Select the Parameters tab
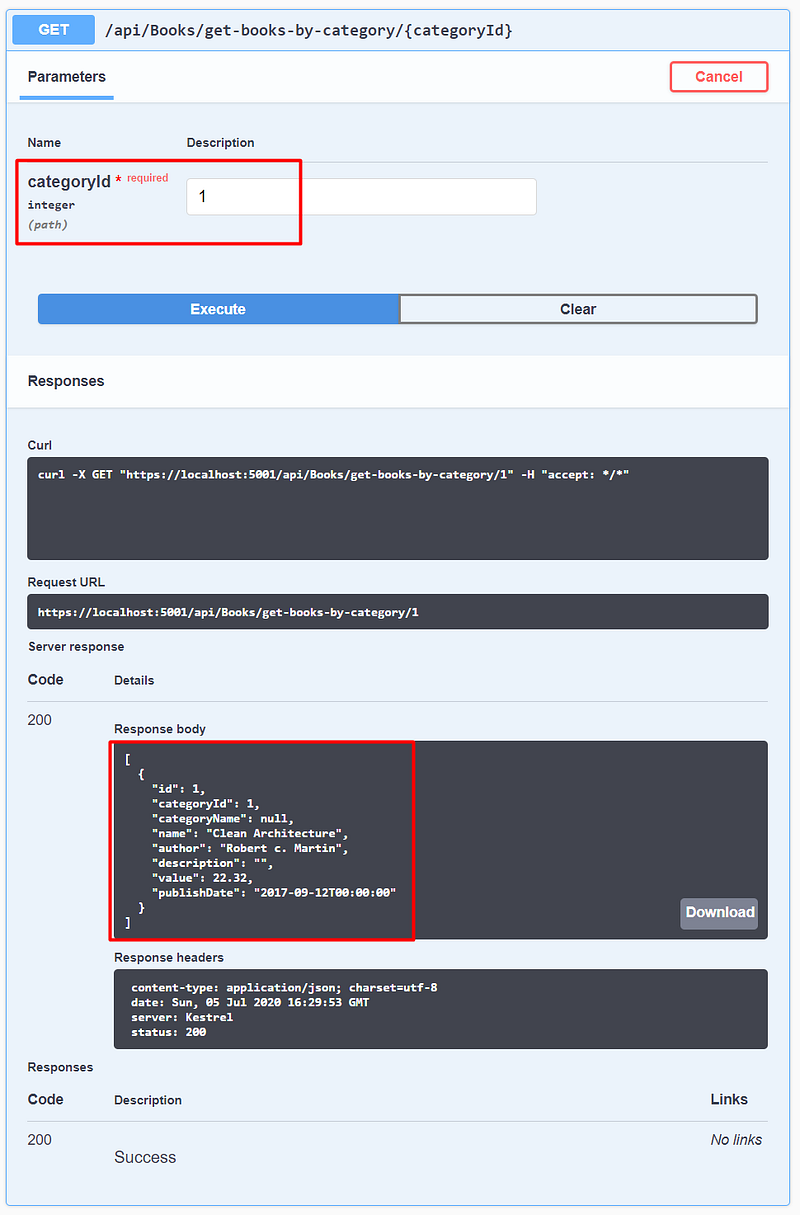 click(66, 77)
